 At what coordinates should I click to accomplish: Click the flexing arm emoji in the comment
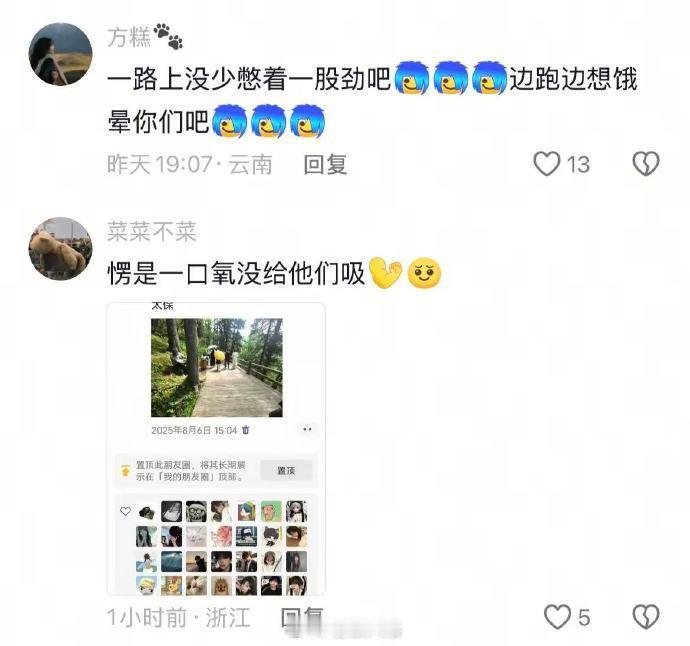385,273
